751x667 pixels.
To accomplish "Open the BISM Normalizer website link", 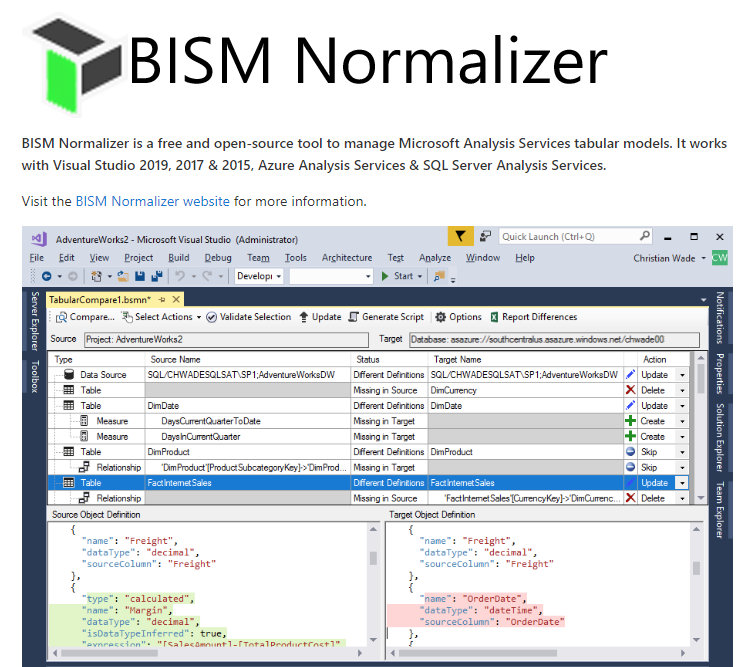I will 152,201.
